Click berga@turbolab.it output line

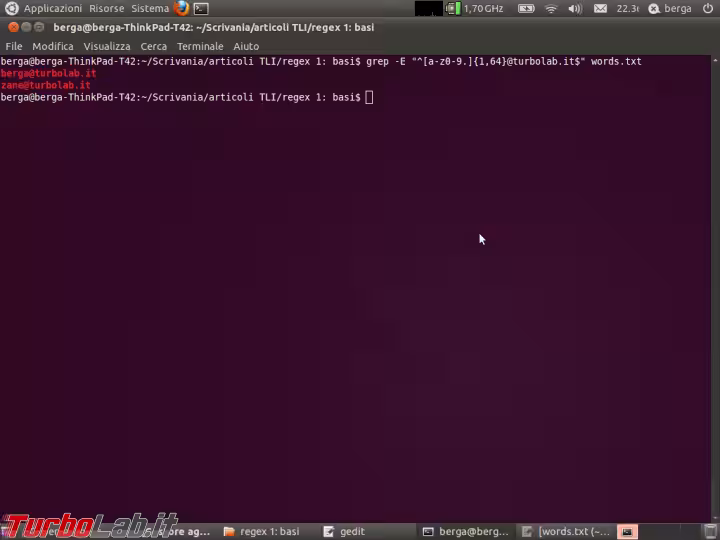(48, 73)
